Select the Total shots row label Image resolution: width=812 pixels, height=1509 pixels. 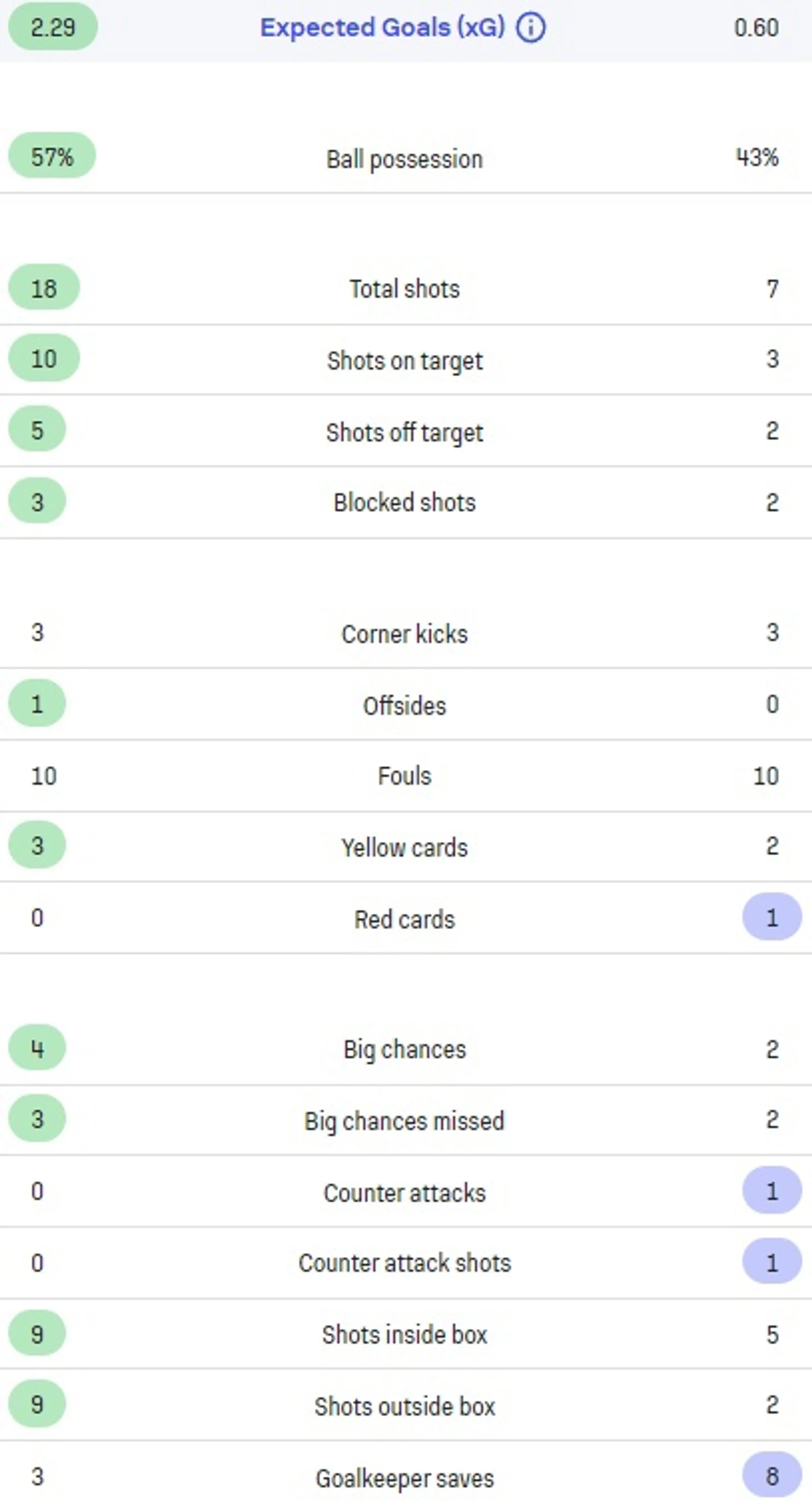tap(404, 289)
